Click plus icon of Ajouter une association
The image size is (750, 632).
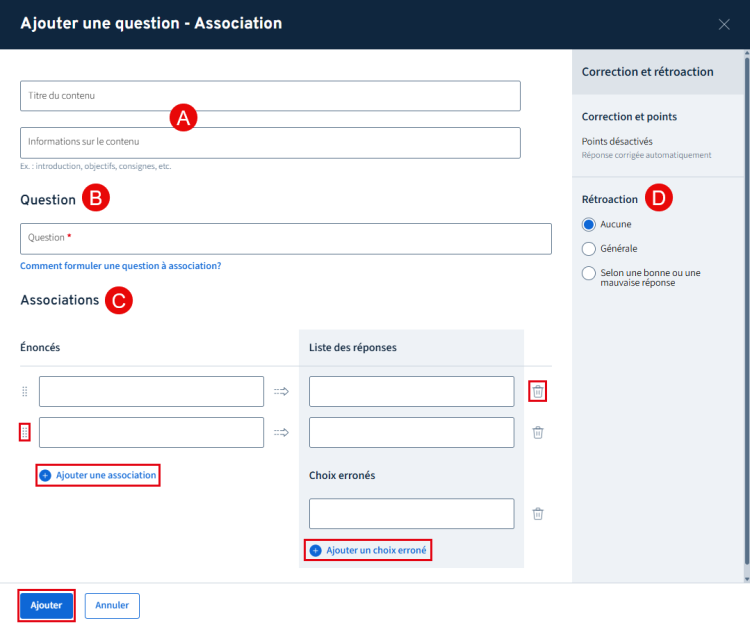[x=45, y=475]
